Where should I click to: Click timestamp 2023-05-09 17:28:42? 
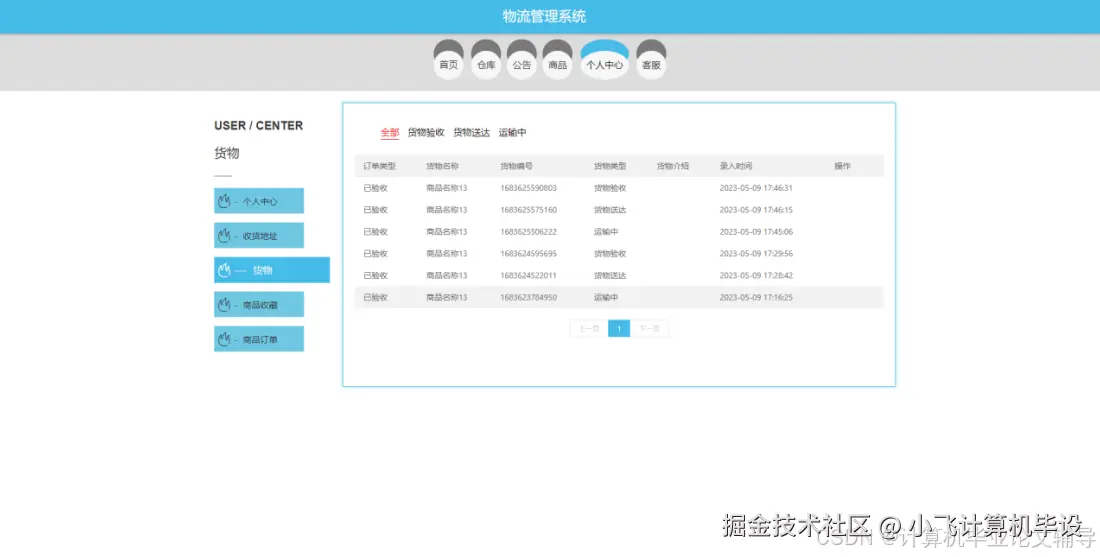tap(756, 275)
